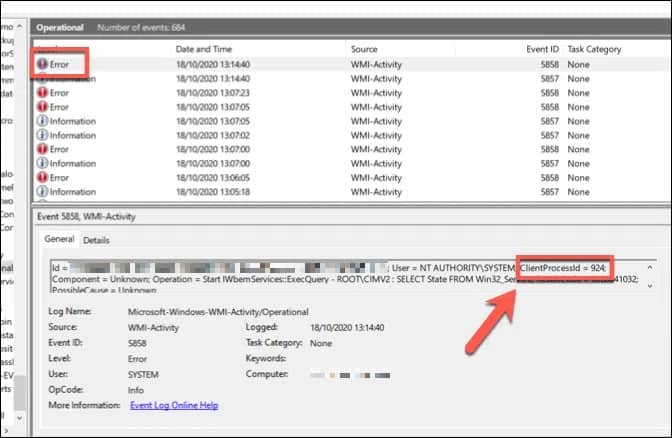Click the up arrow of event description scrollbar
Screen dimensions: 672x438
pyautogui.click(x=650, y=267)
